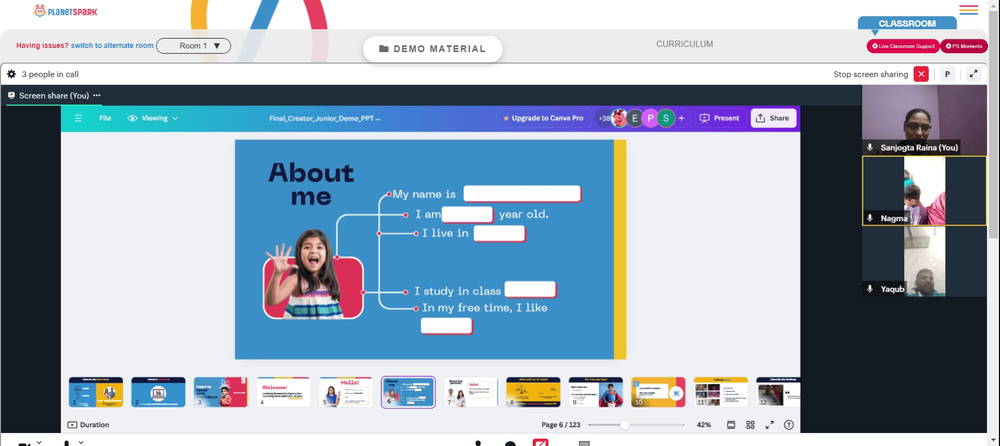Open the Room 1 dropdown
The image size is (1000, 446).
[193, 46]
